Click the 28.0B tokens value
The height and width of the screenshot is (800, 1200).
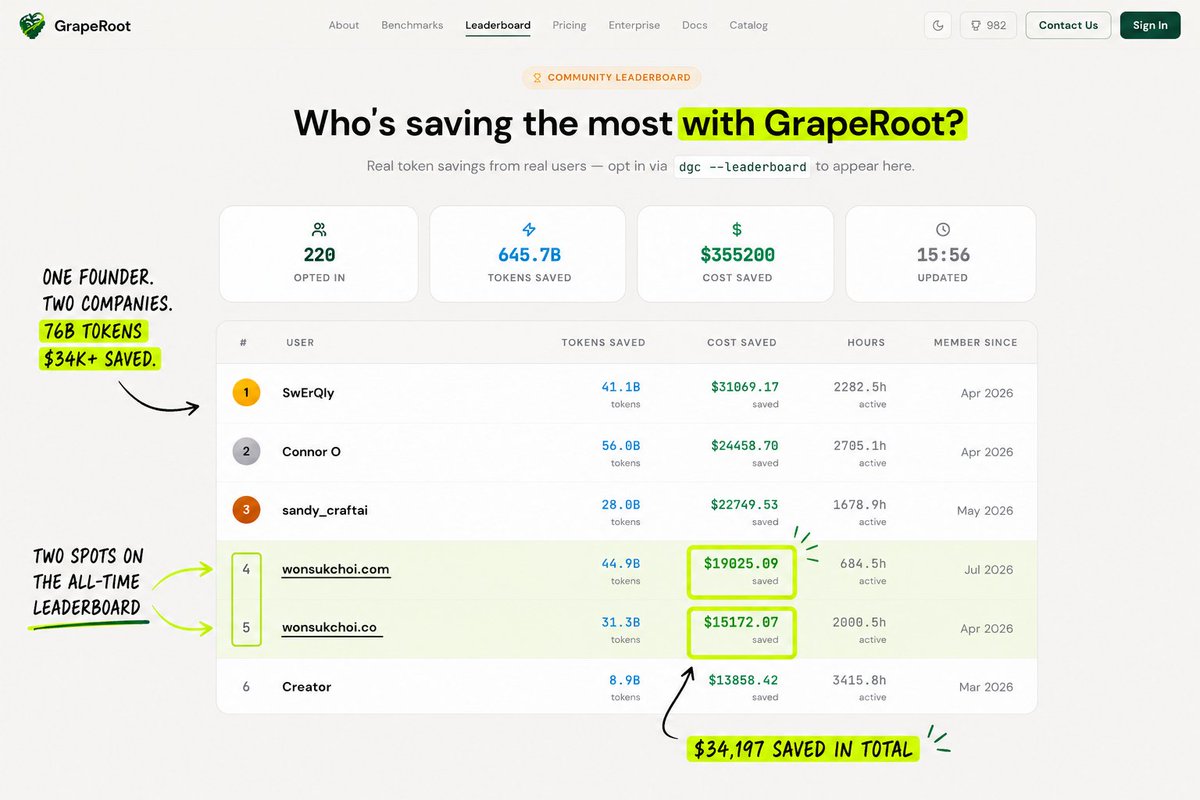(x=621, y=503)
